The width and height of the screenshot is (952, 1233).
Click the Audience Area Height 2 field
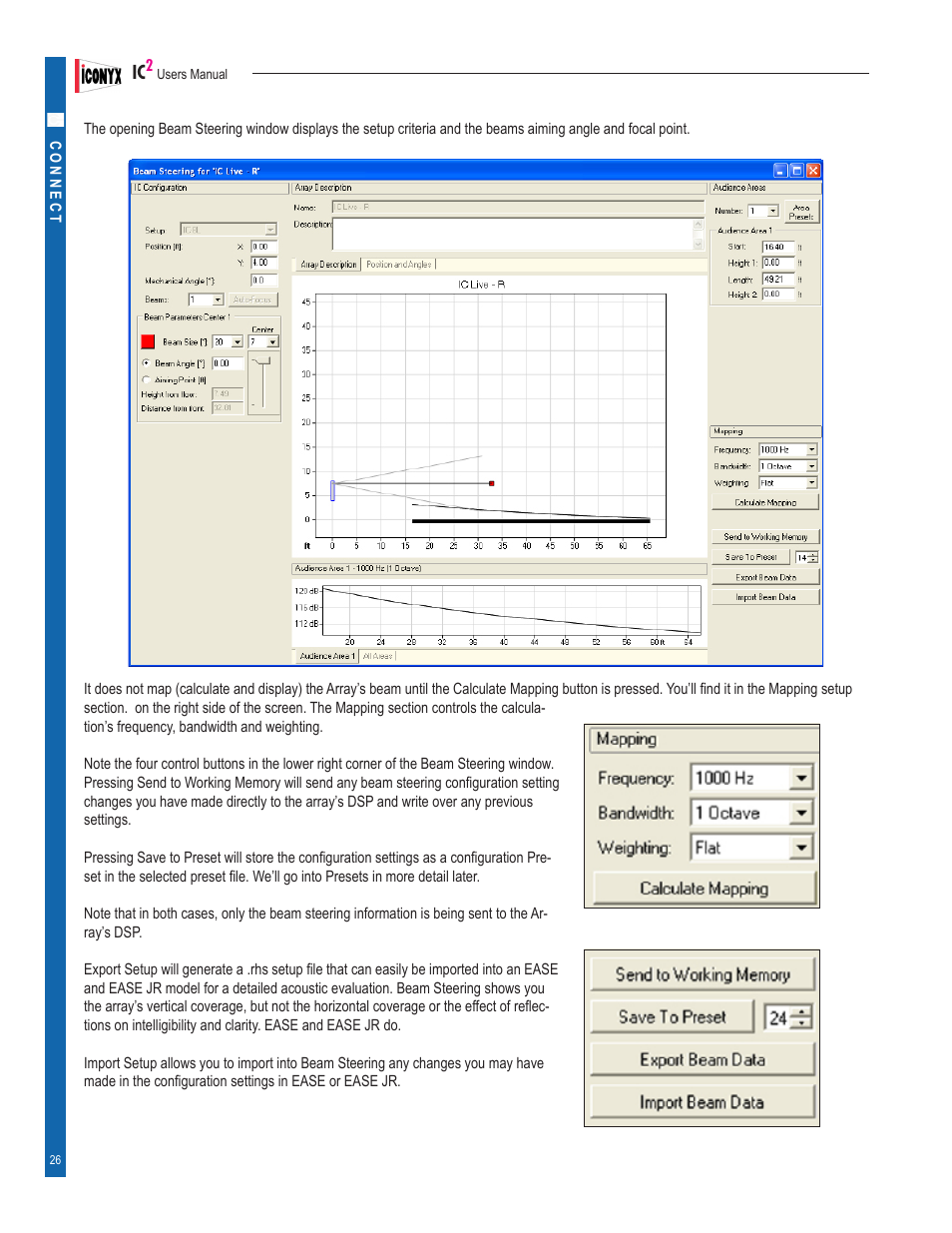[778, 295]
